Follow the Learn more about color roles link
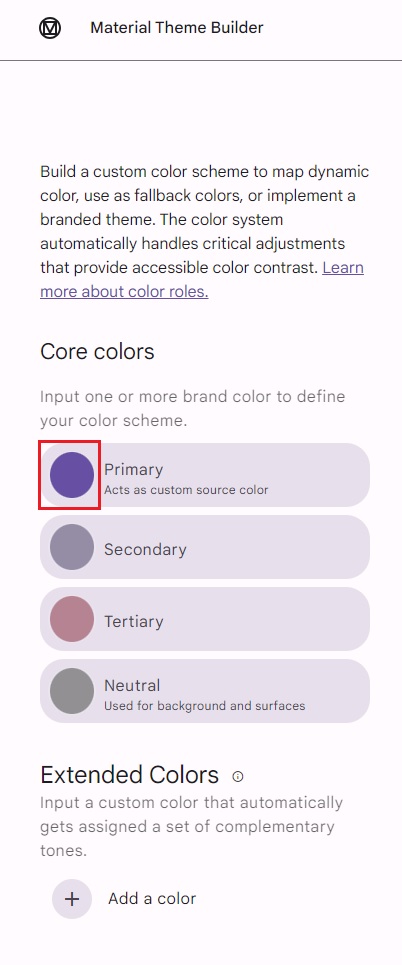 (202, 279)
